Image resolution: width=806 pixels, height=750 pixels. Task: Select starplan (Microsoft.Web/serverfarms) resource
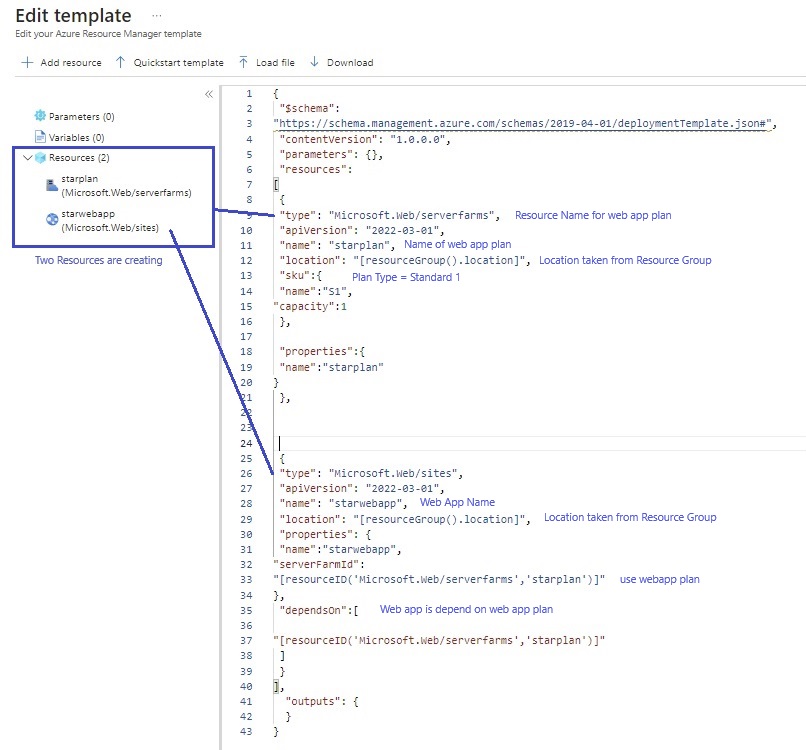tap(126, 186)
